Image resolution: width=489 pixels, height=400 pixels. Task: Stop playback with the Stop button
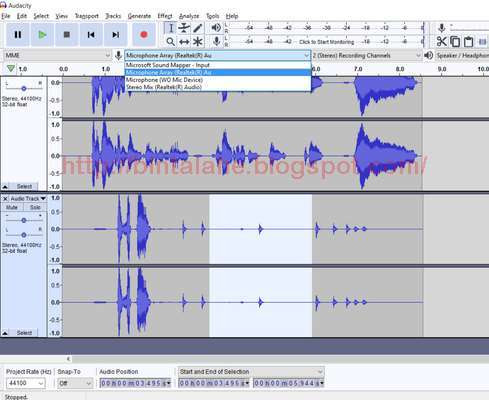(x=67, y=35)
